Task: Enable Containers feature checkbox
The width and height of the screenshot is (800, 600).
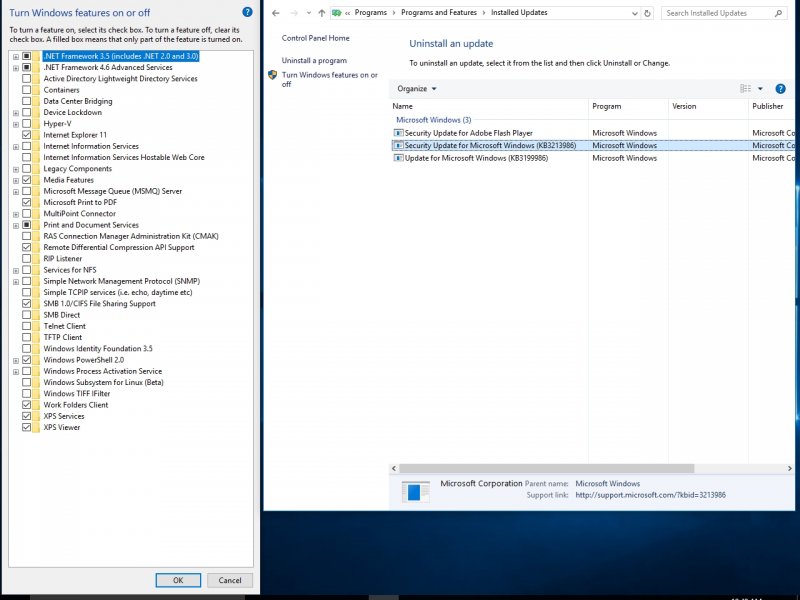Action: click(x=27, y=90)
